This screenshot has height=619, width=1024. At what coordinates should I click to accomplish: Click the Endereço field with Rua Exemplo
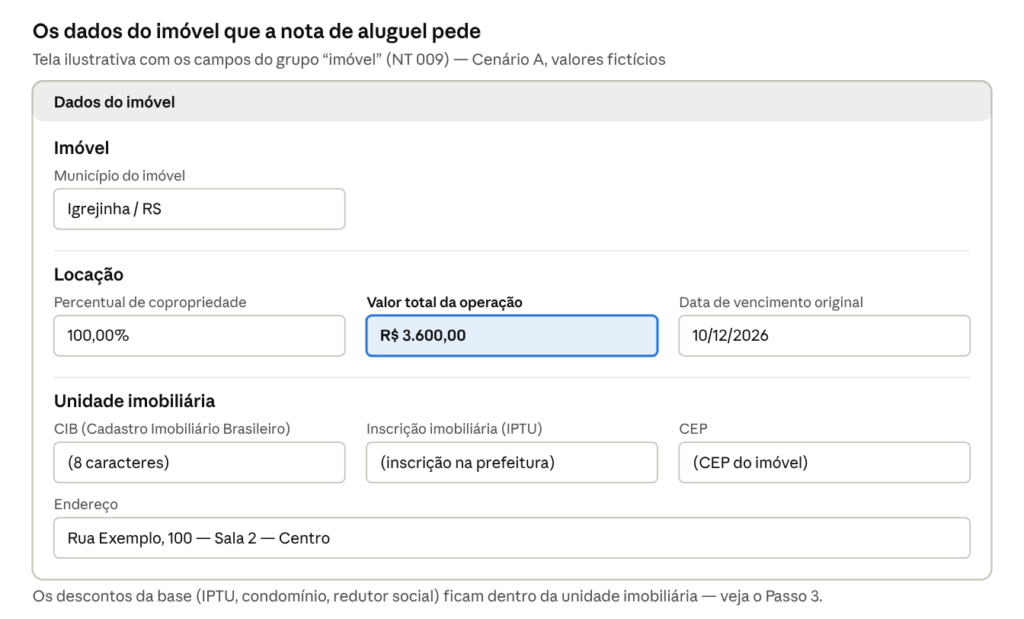512,538
